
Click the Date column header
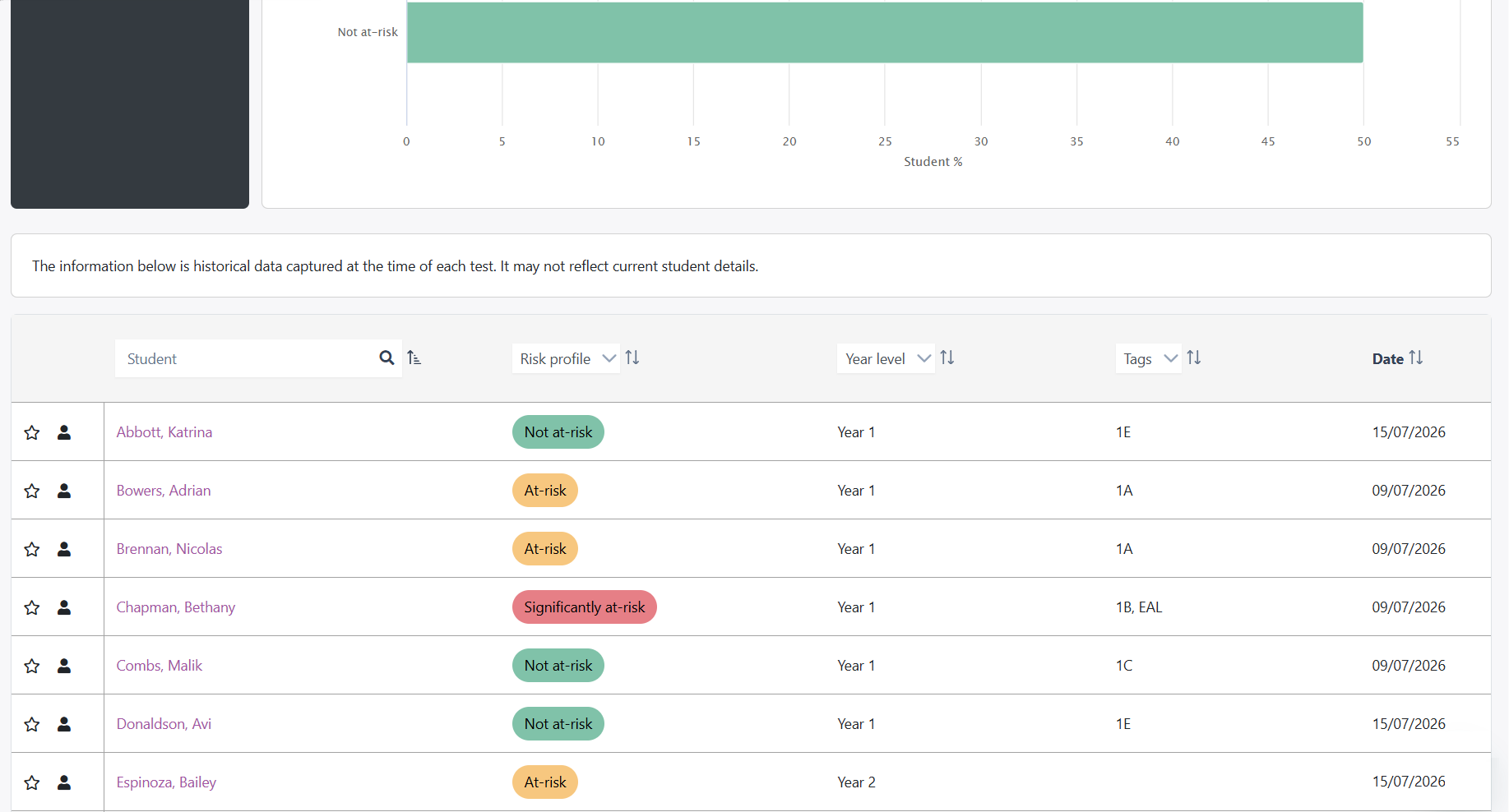[x=1388, y=359]
